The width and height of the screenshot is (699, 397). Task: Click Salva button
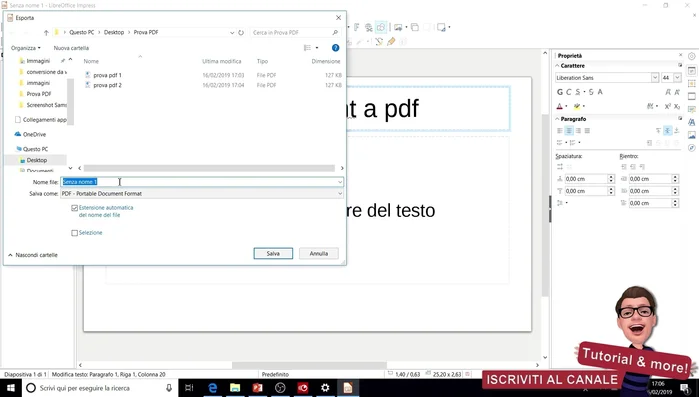(273, 254)
